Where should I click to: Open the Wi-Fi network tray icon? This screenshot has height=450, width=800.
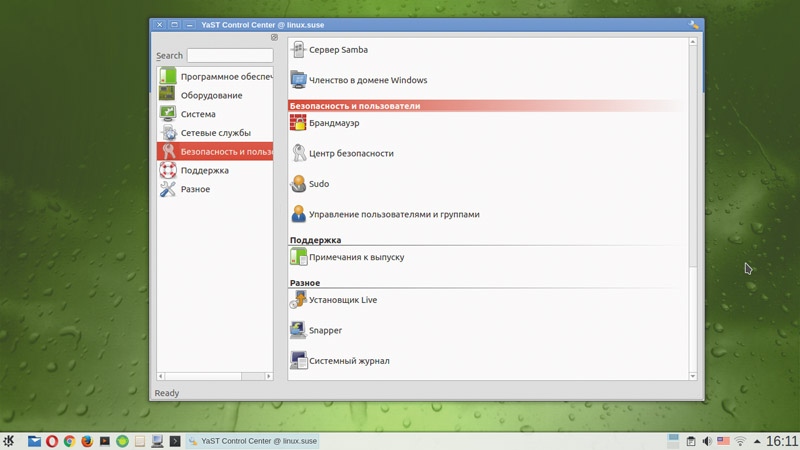740,441
